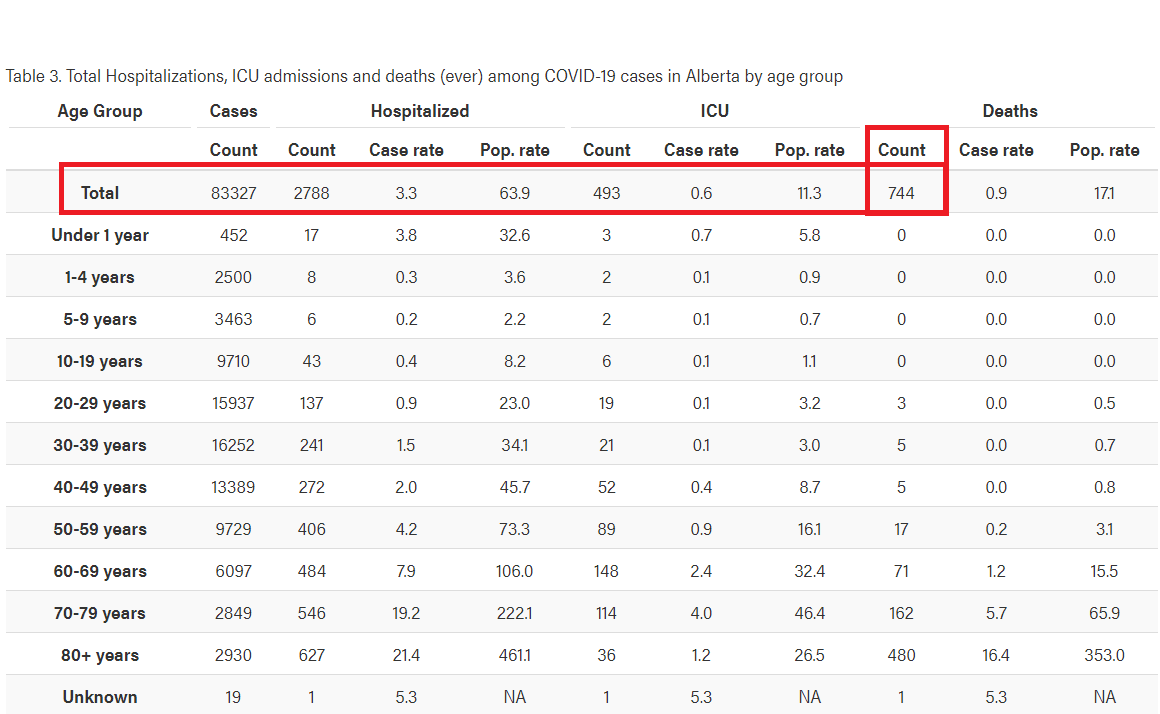Select cases value 15937

click(234, 404)
